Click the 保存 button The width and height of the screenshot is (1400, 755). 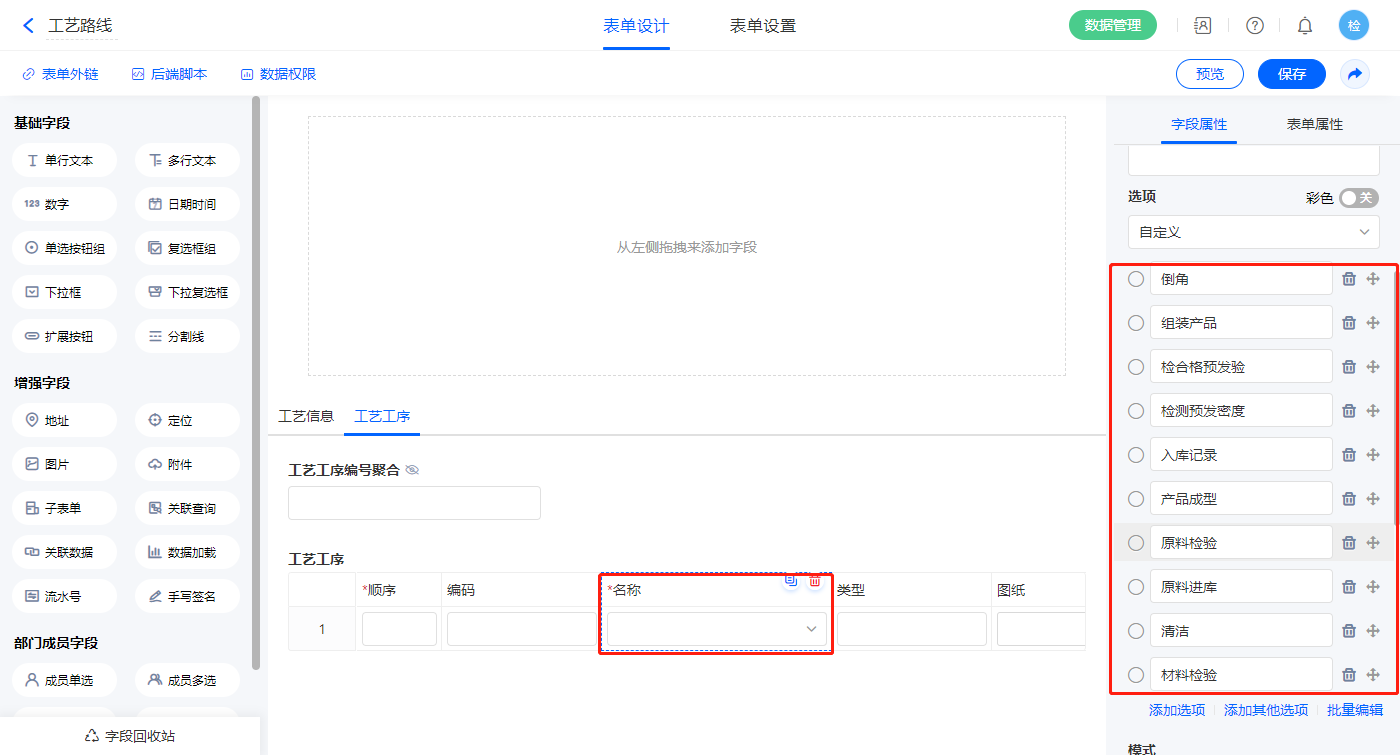click(x=1291, y=74)
